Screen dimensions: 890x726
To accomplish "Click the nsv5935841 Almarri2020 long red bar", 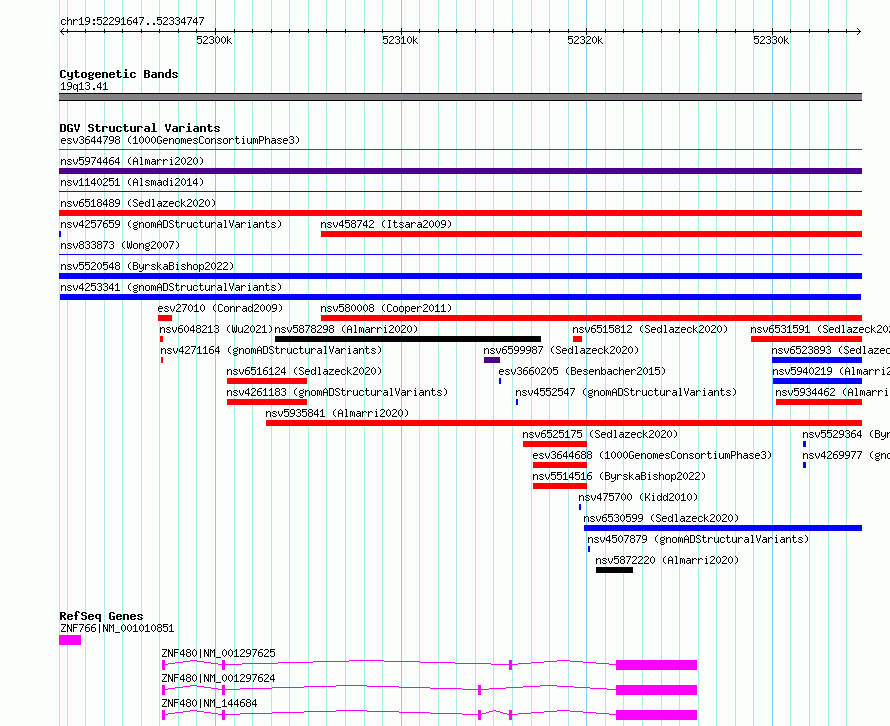I will [x=564, y=423].
